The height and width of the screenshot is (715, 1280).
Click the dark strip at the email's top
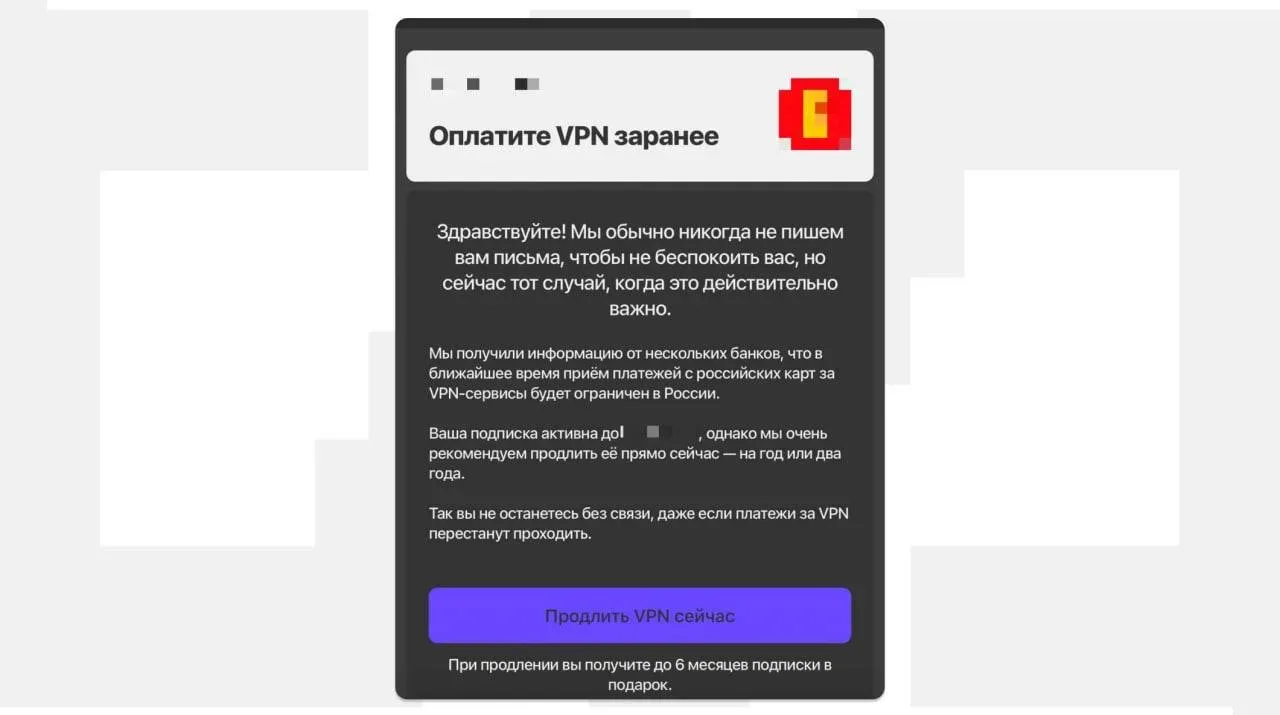tap(640, 28)
